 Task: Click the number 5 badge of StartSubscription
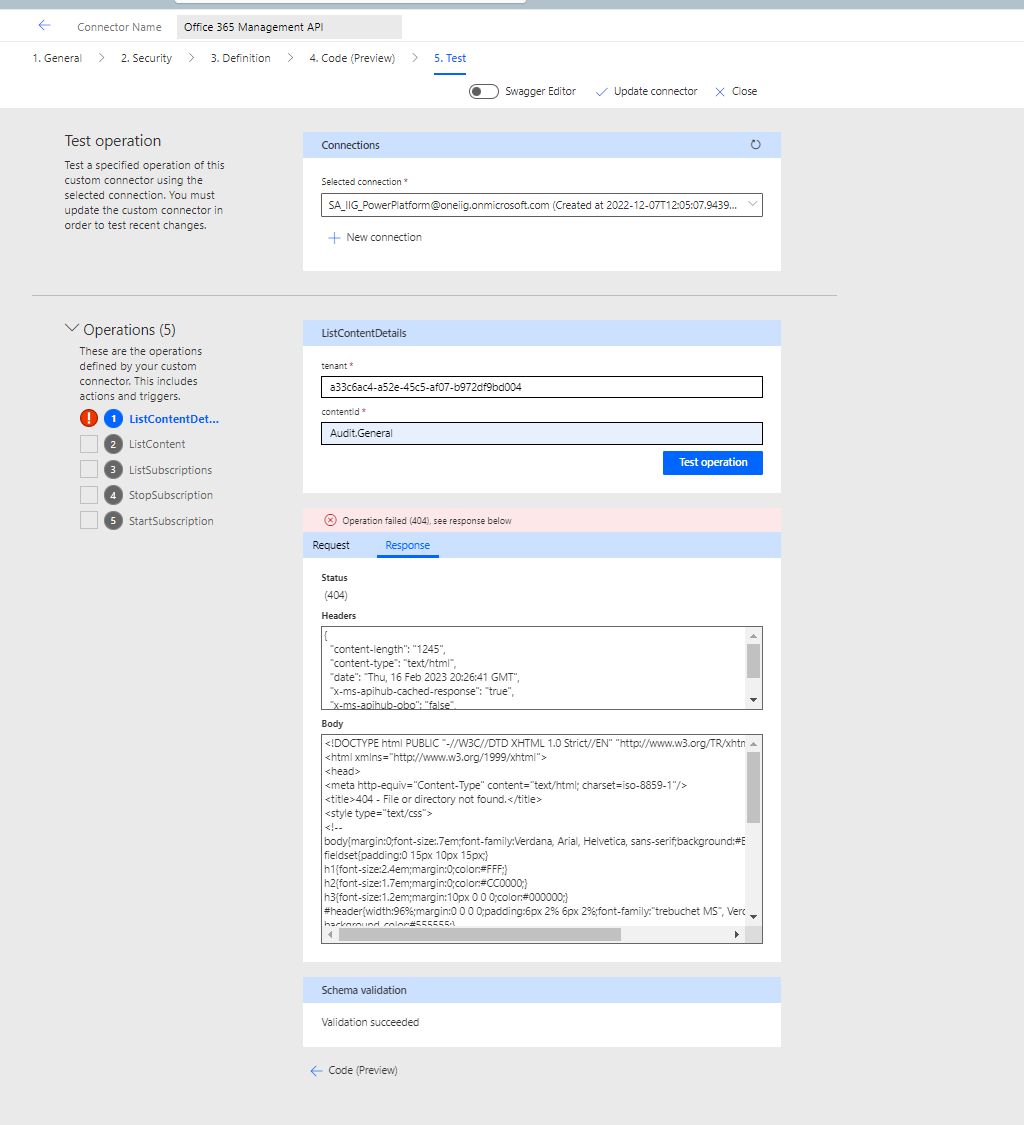tap(113, 521)
